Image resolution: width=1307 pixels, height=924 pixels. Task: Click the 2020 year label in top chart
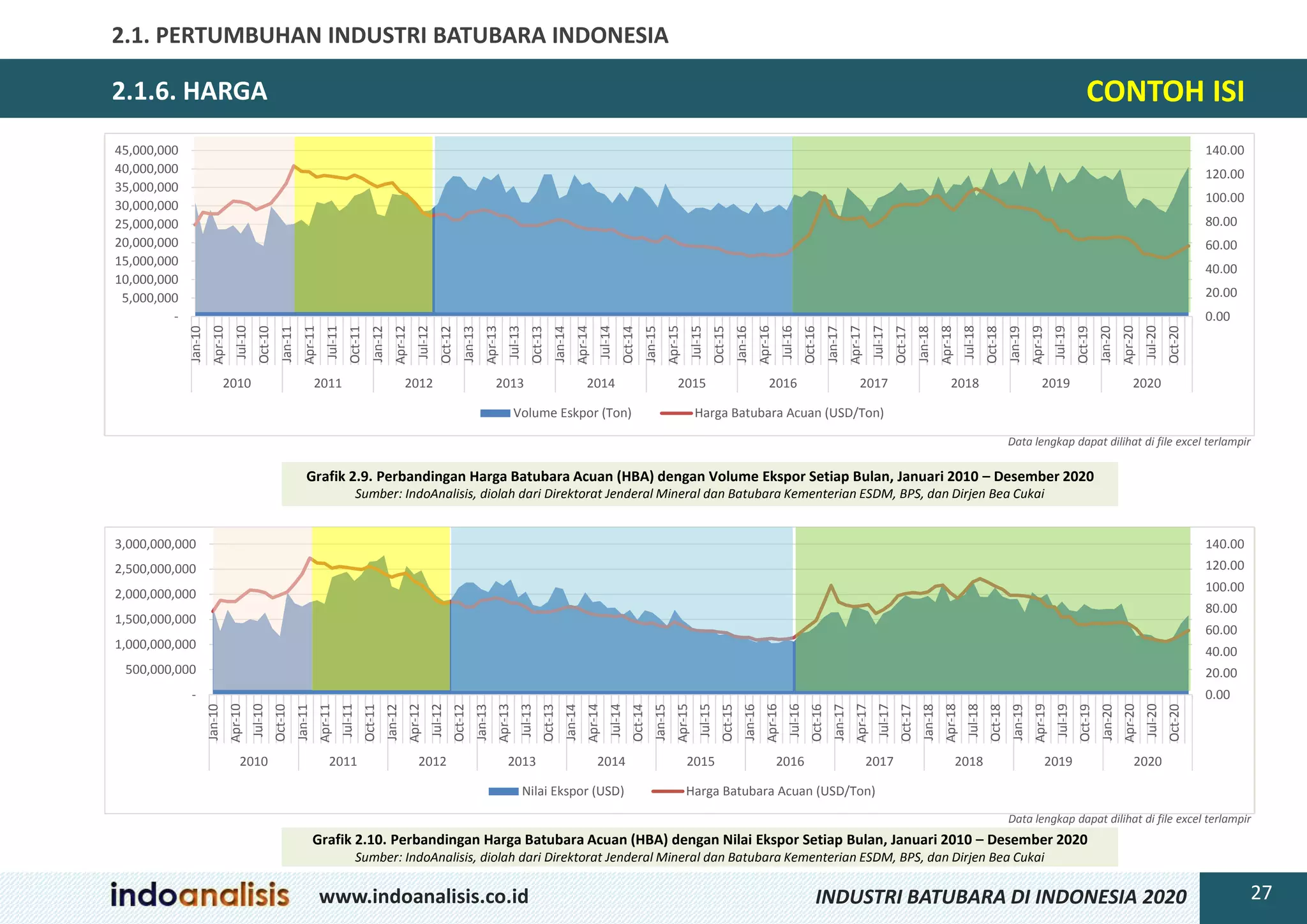tap(1146, 384)
